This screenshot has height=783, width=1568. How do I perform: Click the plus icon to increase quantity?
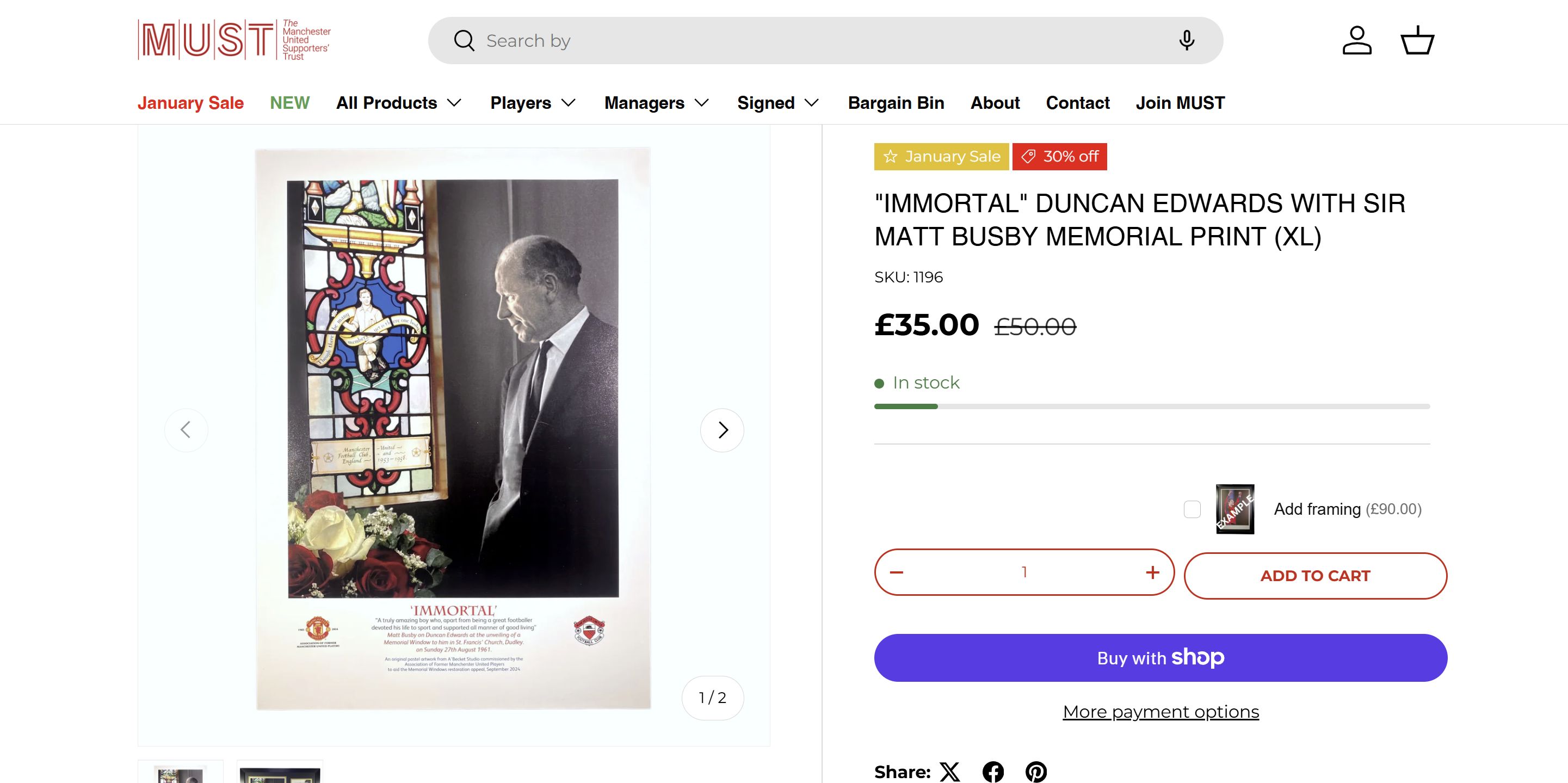1152,572
